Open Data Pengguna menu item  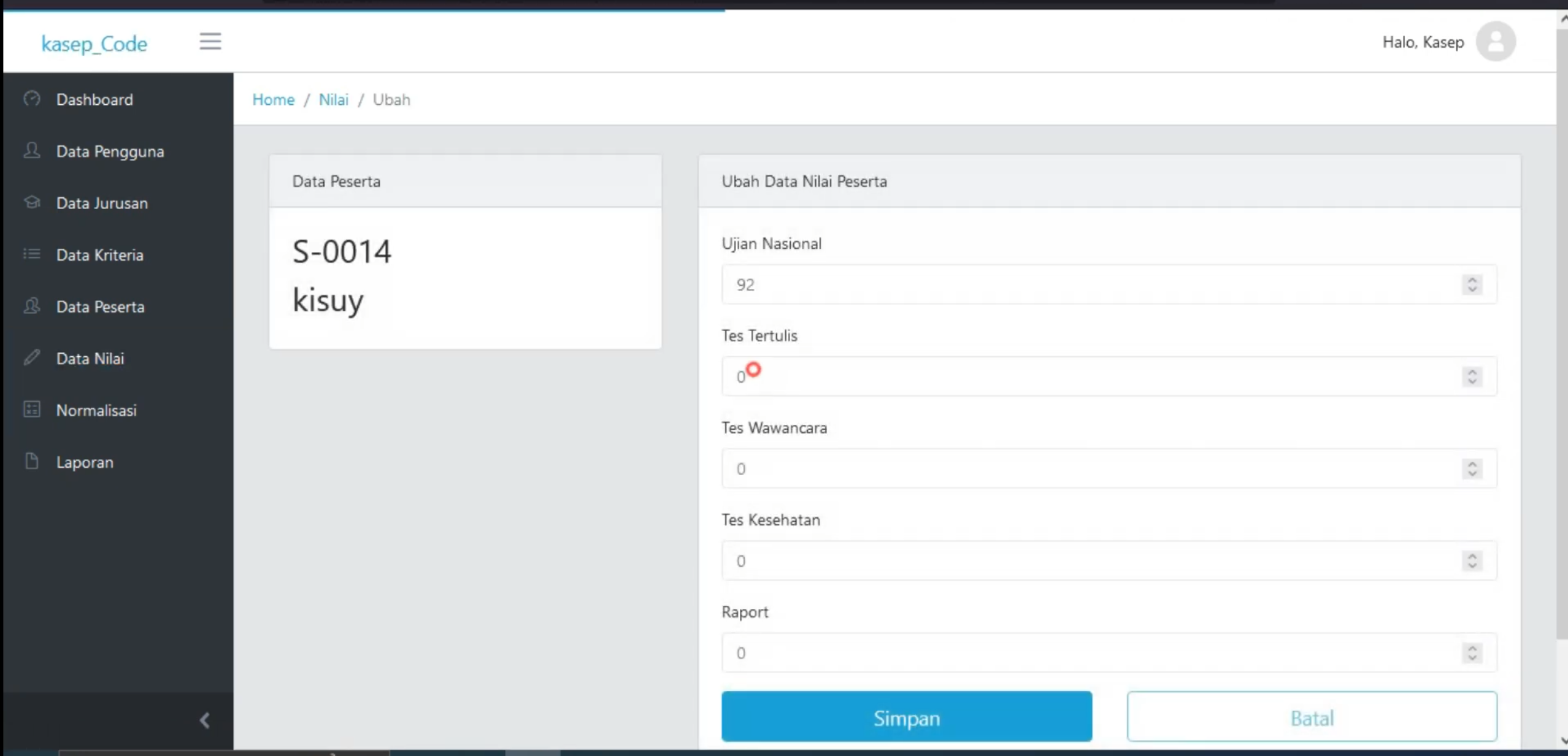click(x=118, y=151)
